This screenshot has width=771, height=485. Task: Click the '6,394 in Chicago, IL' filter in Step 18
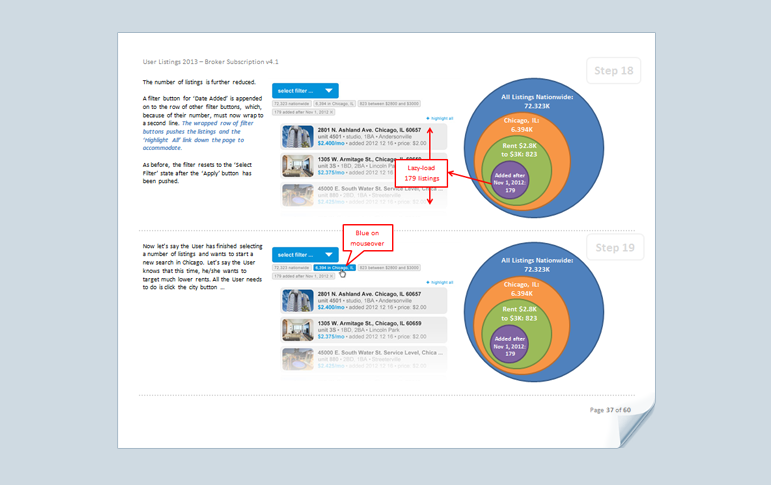pos(334,104)
